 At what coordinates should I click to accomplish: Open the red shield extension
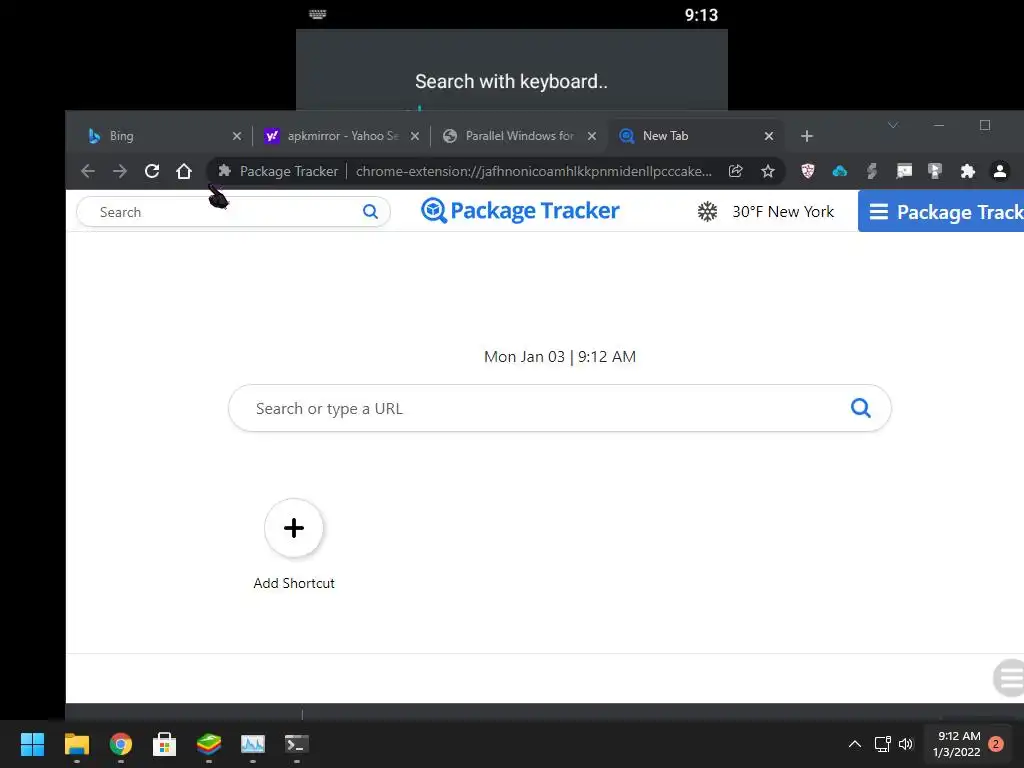click(808, 171)
